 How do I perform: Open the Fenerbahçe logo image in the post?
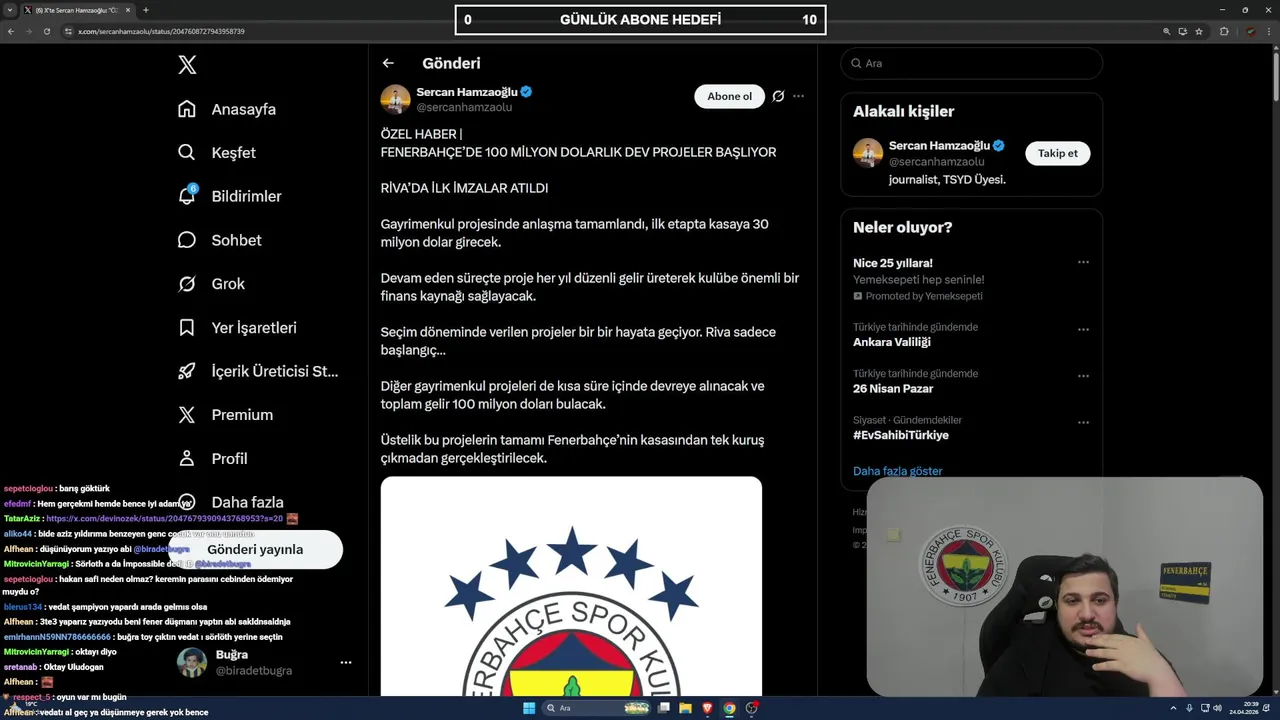[x=571, y=586]
